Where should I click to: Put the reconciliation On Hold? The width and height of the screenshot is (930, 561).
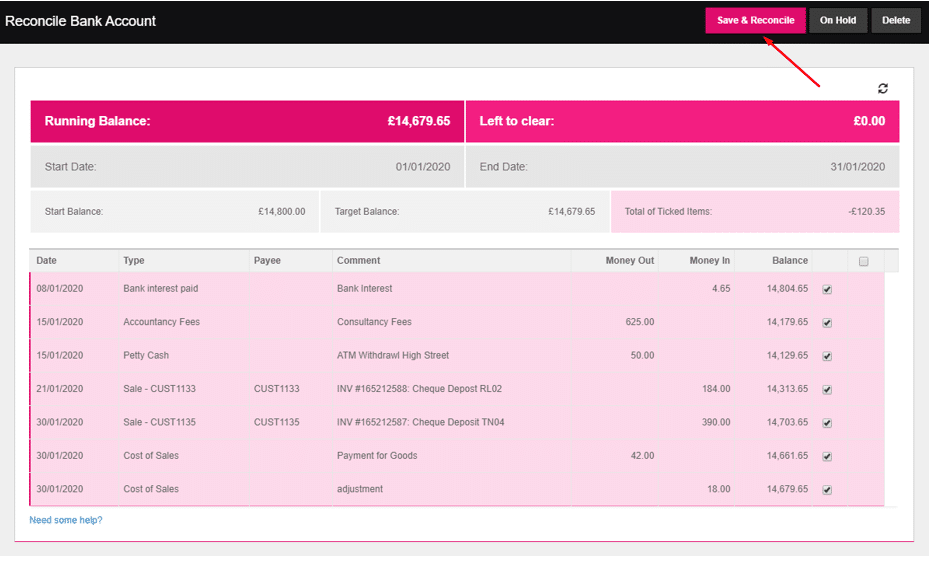click(838, 21)
